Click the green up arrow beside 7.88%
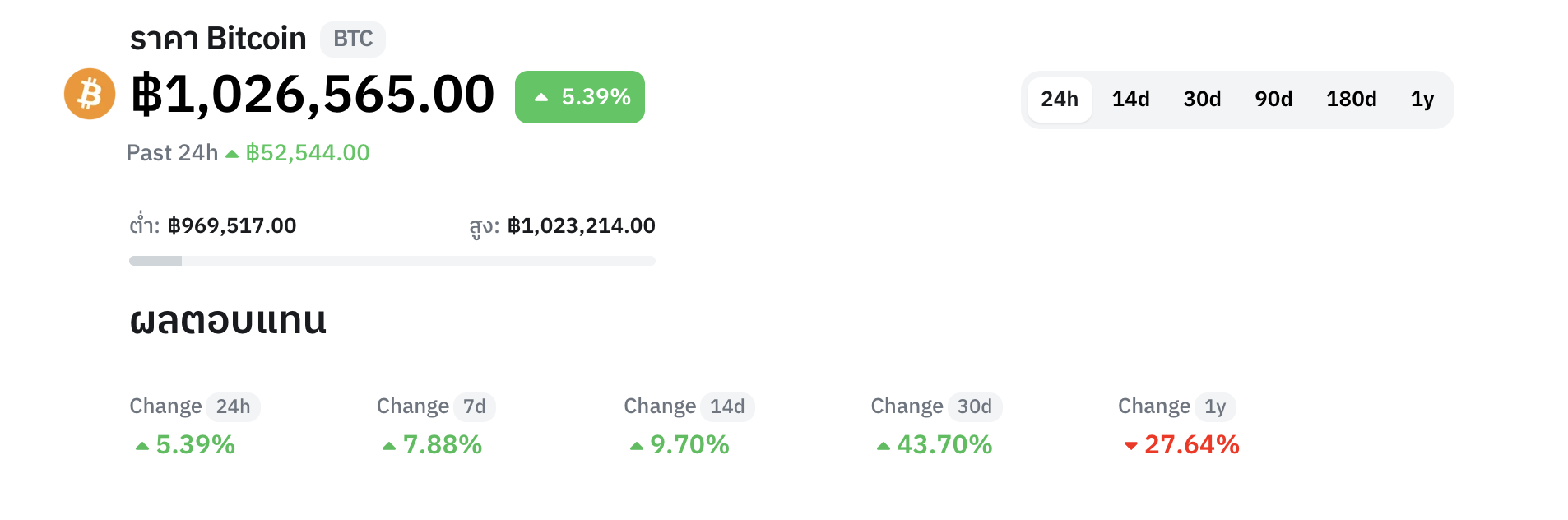The image size is (1568, 520). pyautogui.click(x=389, y=446)
